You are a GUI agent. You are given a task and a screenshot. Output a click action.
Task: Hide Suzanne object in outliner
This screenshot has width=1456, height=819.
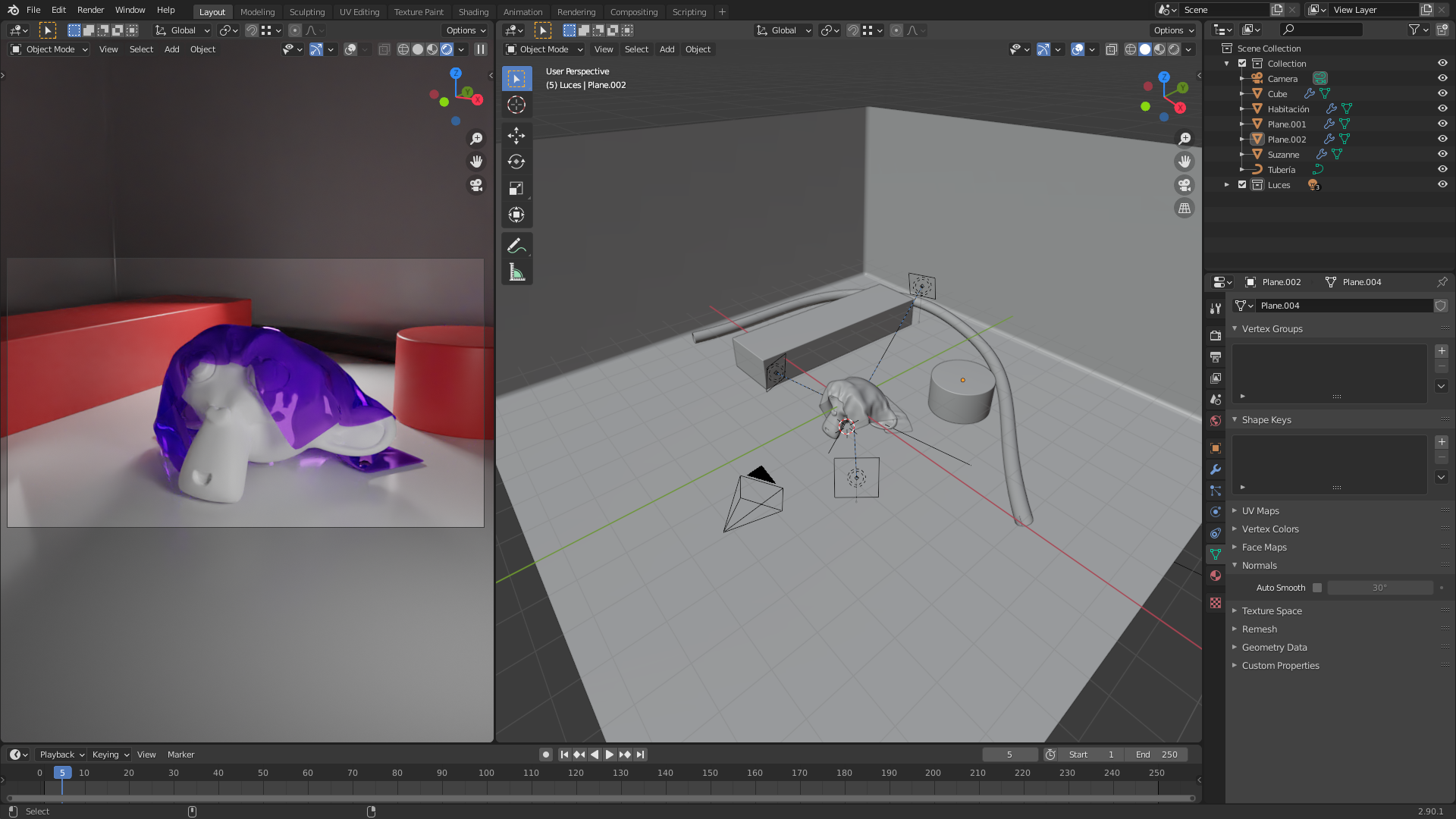point(1442,154)
